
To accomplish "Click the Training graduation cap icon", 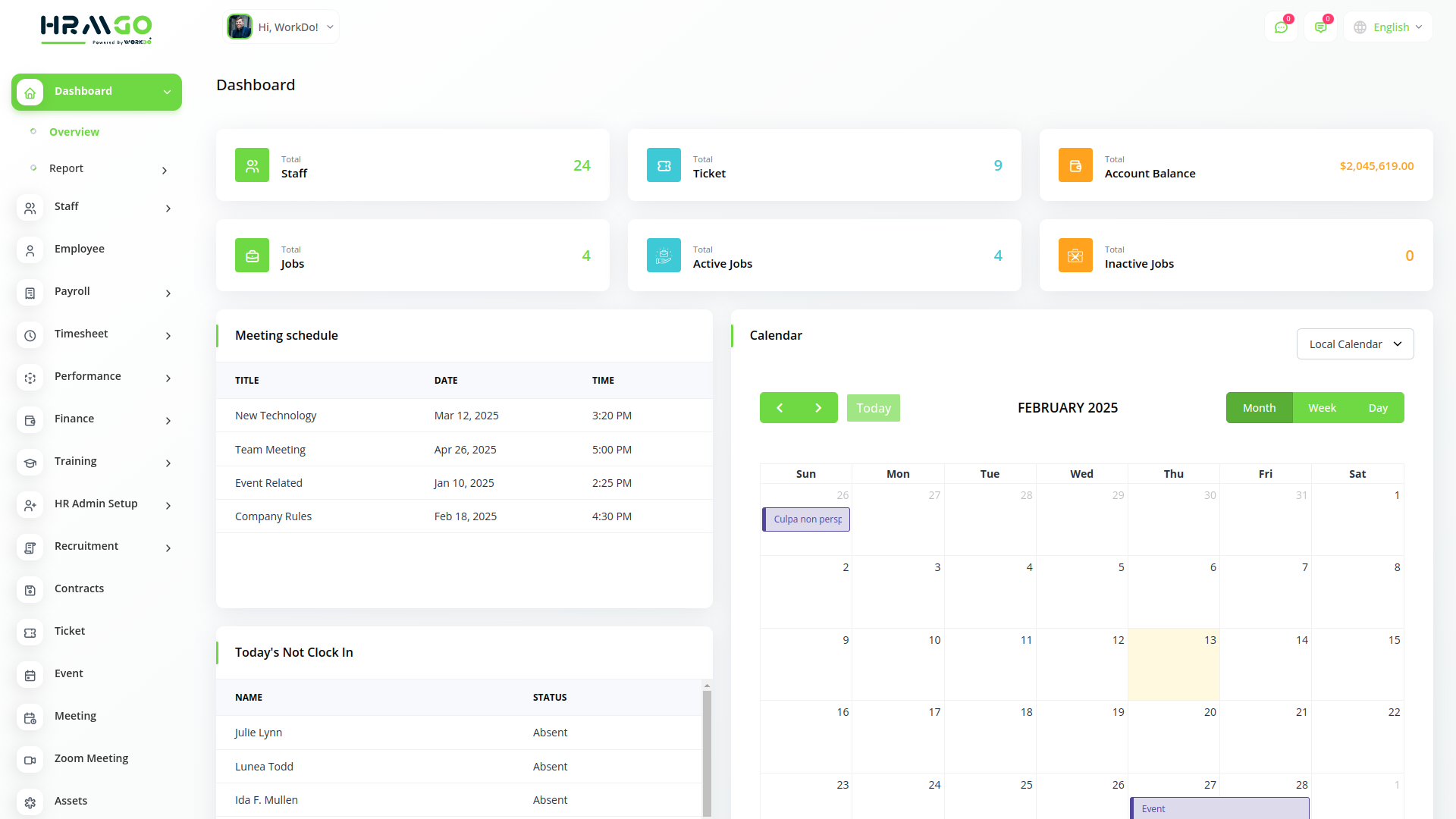I will click(30, 463).
